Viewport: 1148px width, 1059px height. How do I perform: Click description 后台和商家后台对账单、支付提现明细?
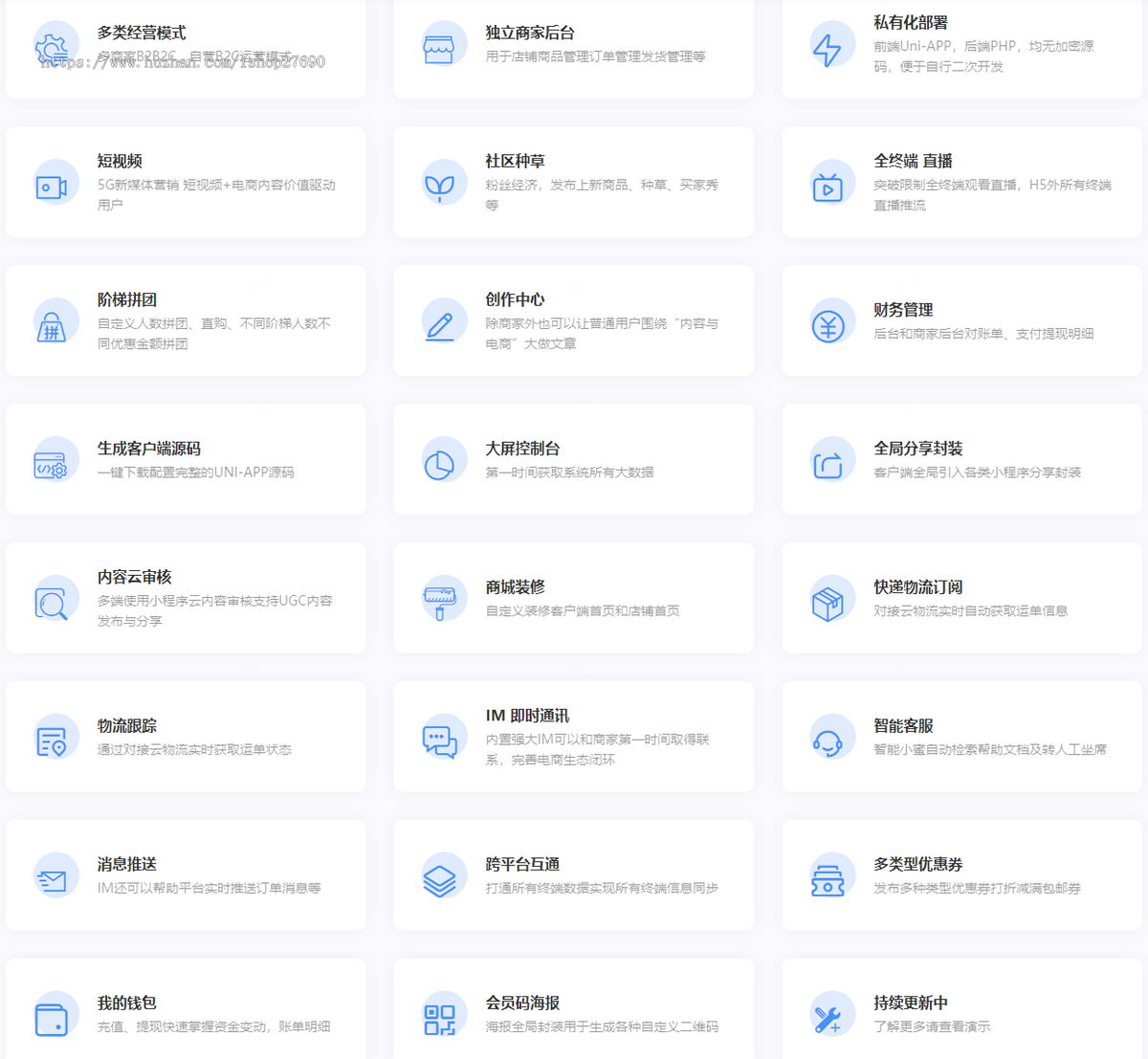tap(983, 334)
